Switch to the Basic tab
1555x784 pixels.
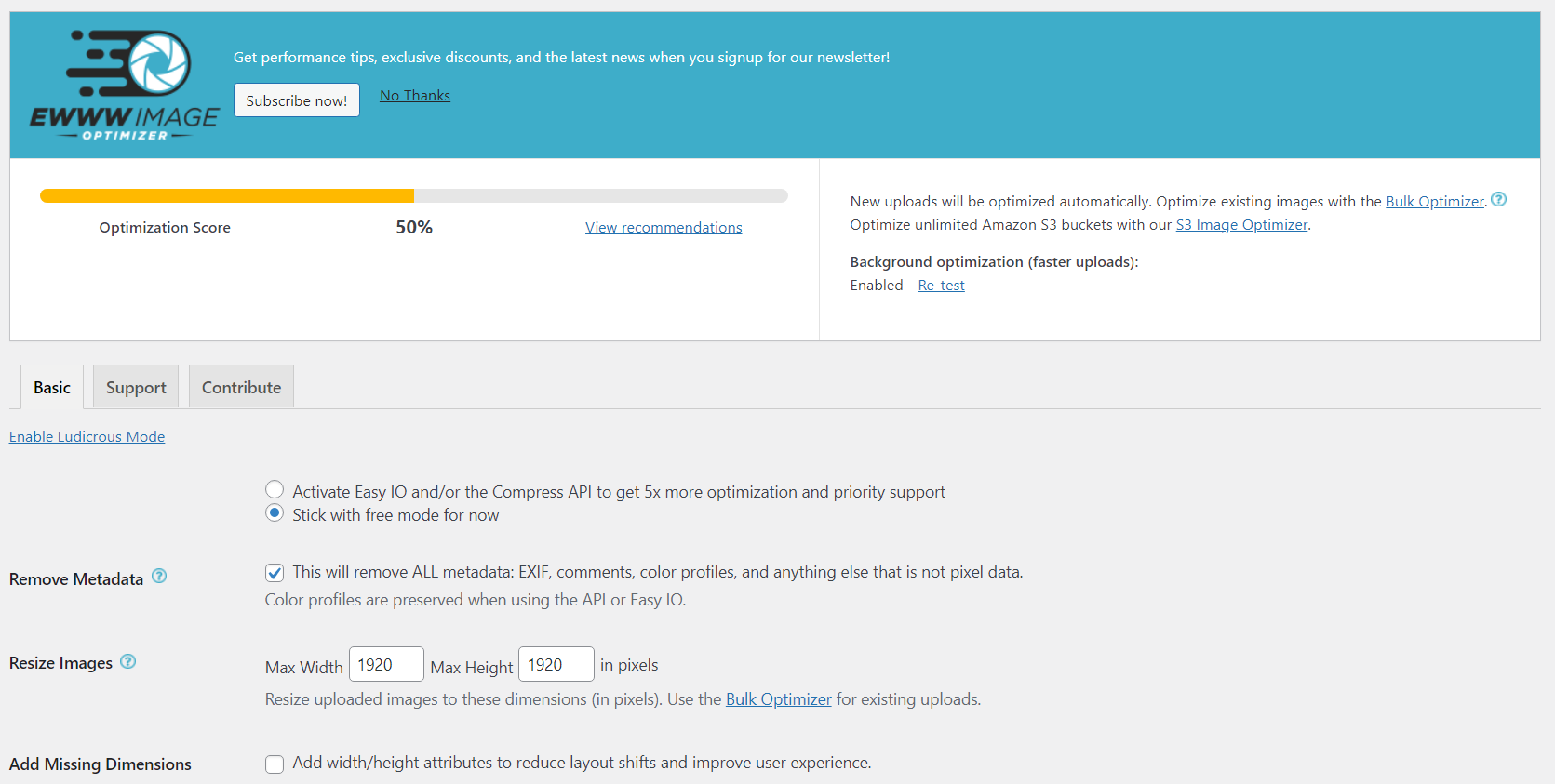coord(52,388)
